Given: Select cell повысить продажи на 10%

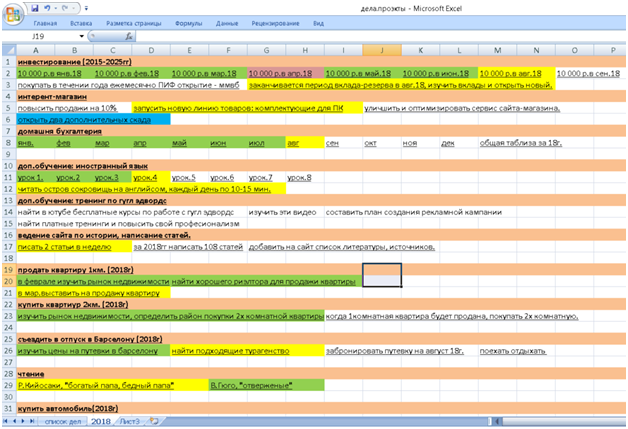Looking at the screenshot, I should click(x=67, y=108).
